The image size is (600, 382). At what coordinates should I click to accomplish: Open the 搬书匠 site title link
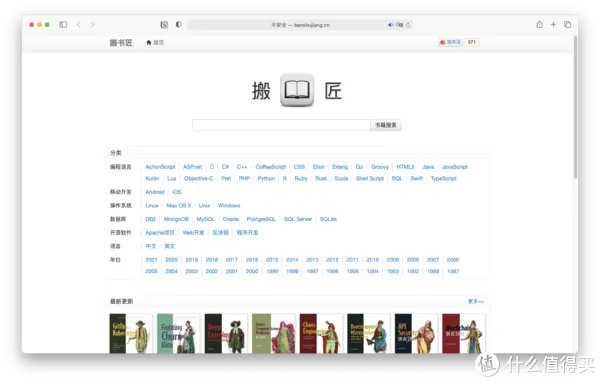pos(121,42)
